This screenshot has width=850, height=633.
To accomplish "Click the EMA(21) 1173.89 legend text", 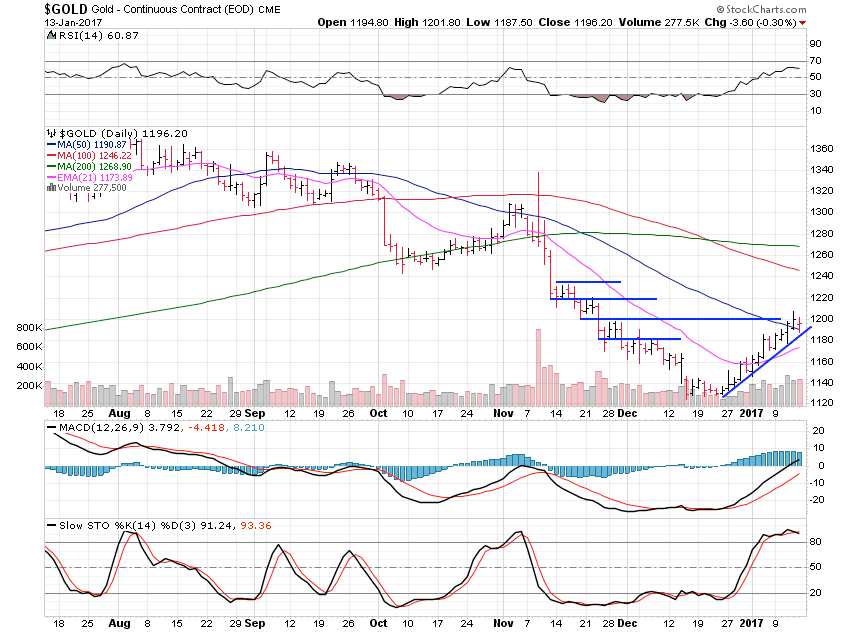I will click(x=95, y=177).
